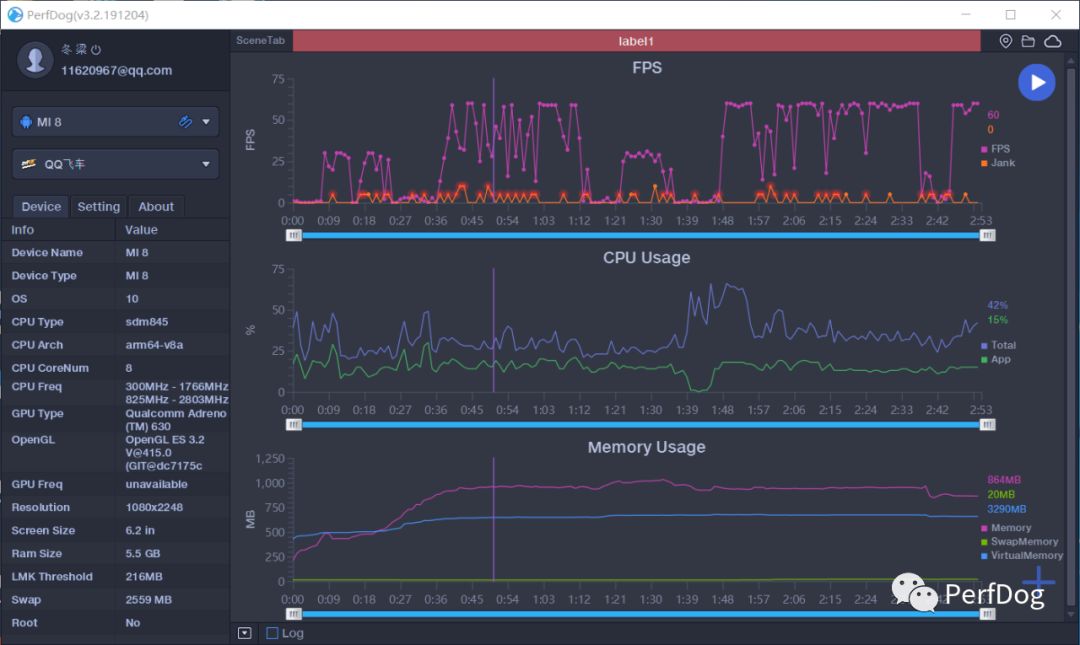Click FPS chart left range handle
The height and width of the screenshot is (645, 1080).
(293, 236)
